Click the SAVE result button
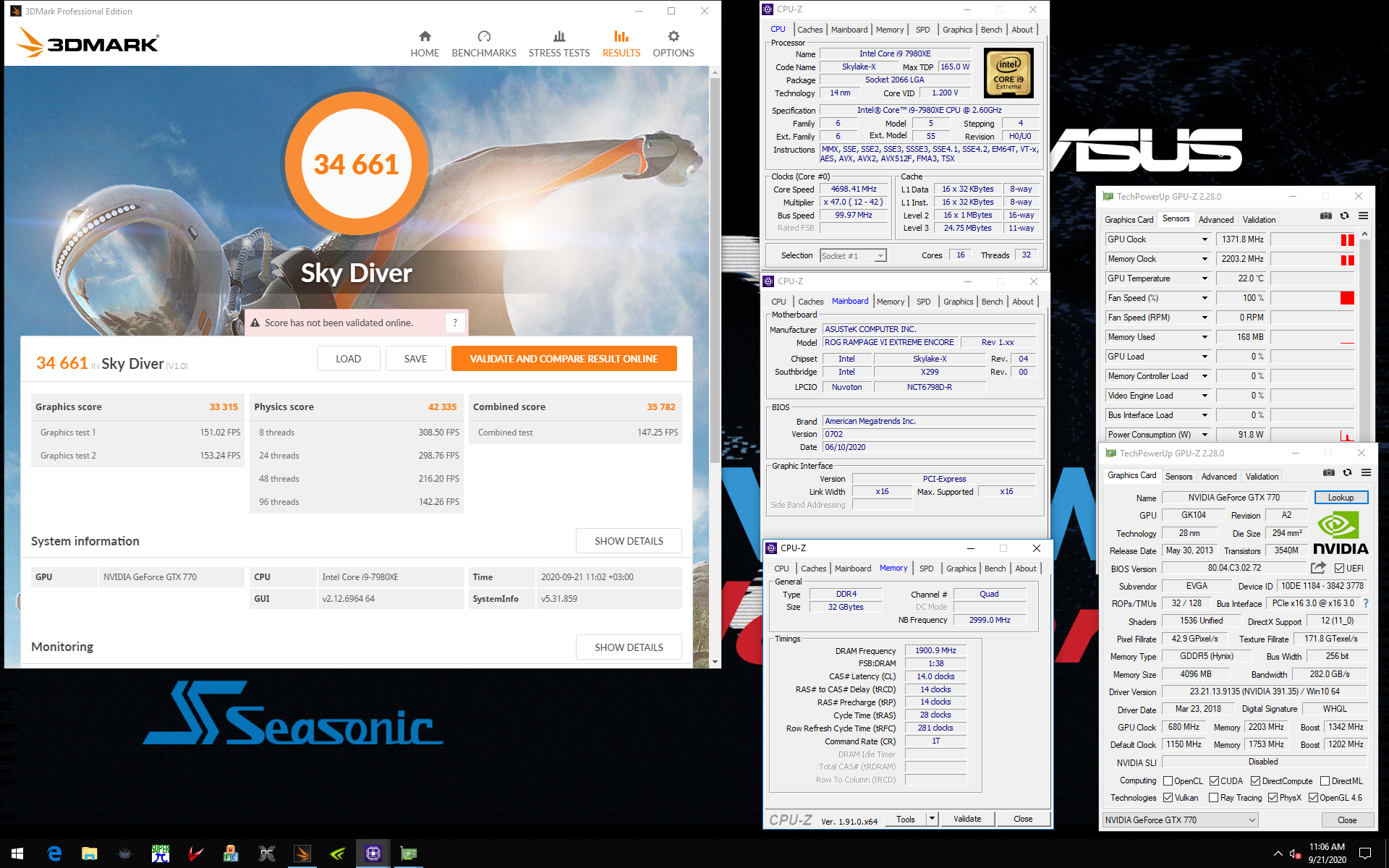This screenshot has width=1389, height=868. (x=415, y=359)
